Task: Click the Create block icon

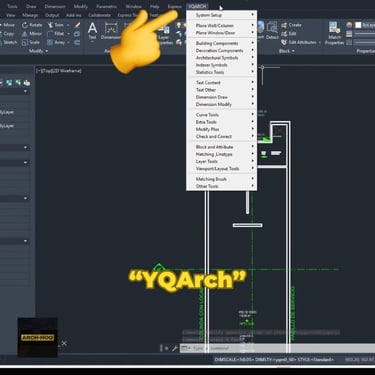Action: (x=291, y=25)
